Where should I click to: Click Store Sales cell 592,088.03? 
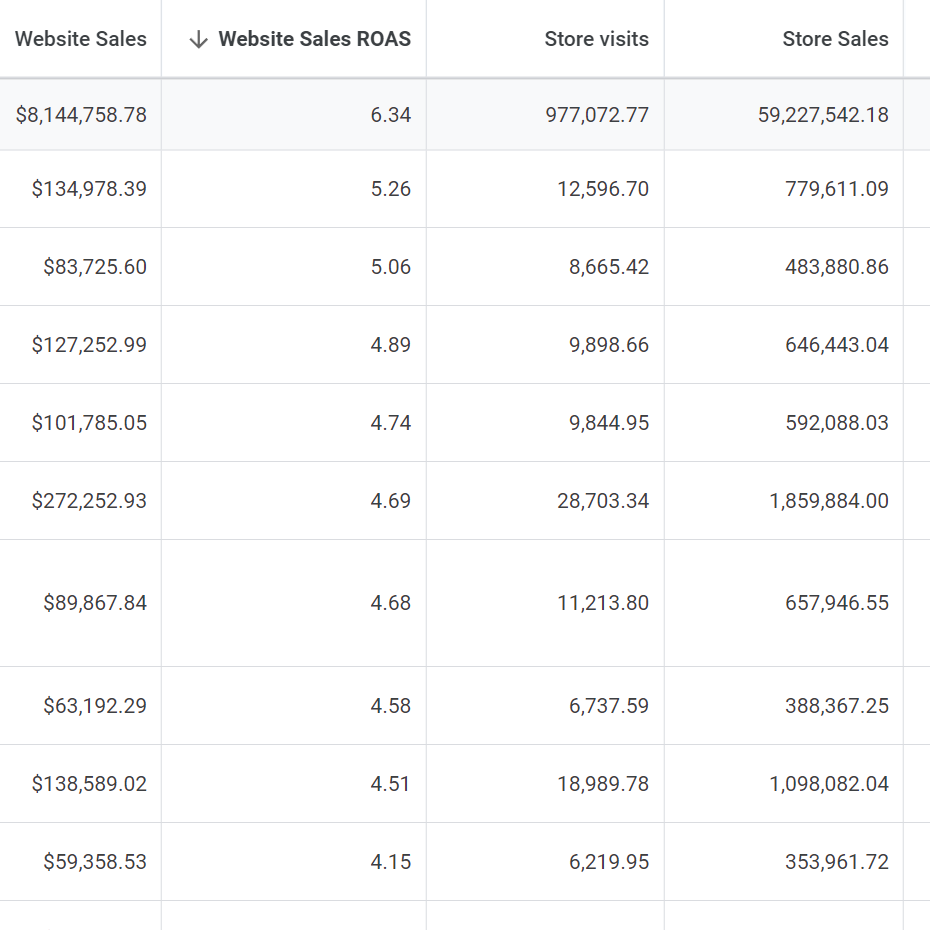837,423
